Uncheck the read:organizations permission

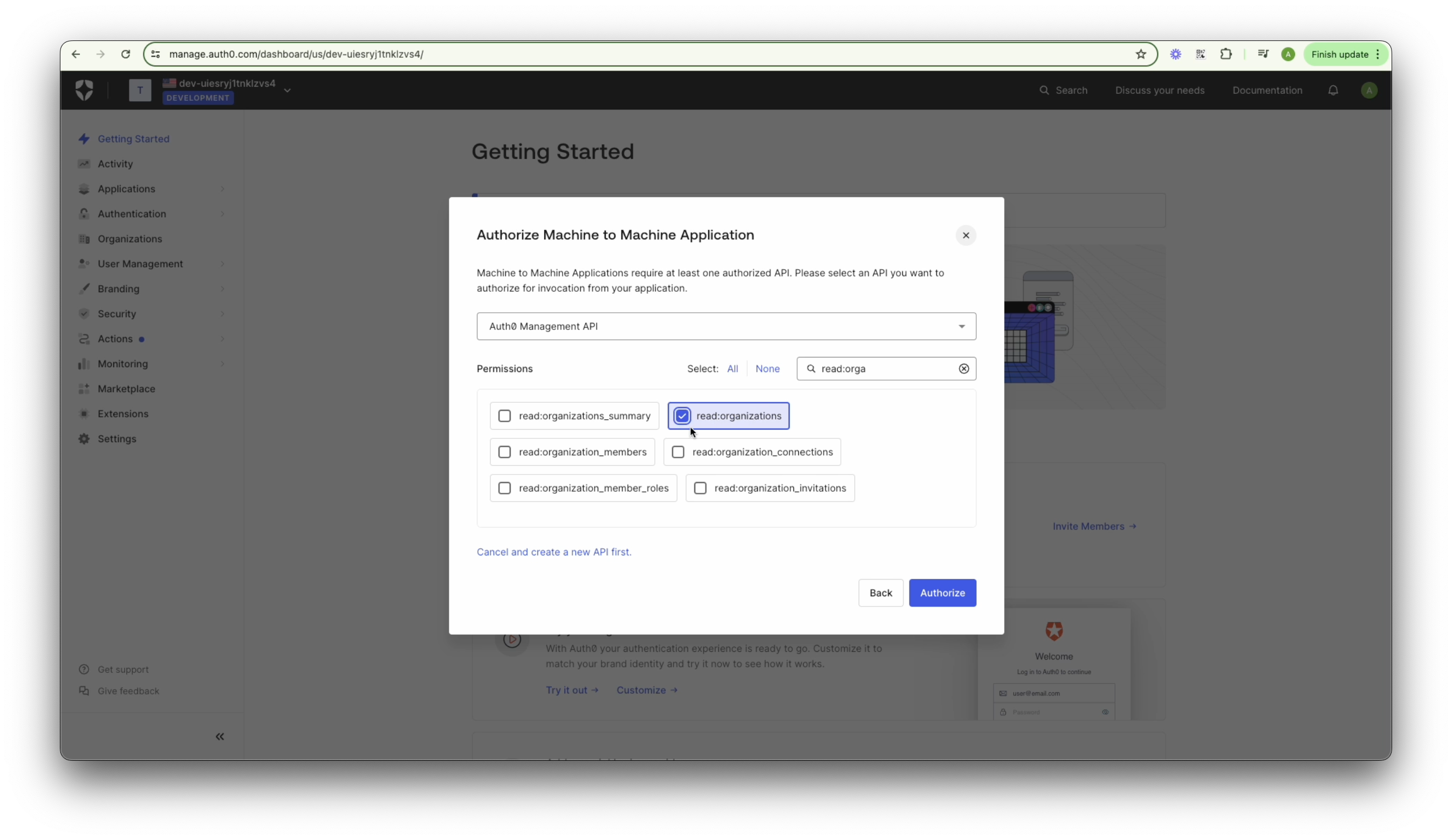point(682,416)
